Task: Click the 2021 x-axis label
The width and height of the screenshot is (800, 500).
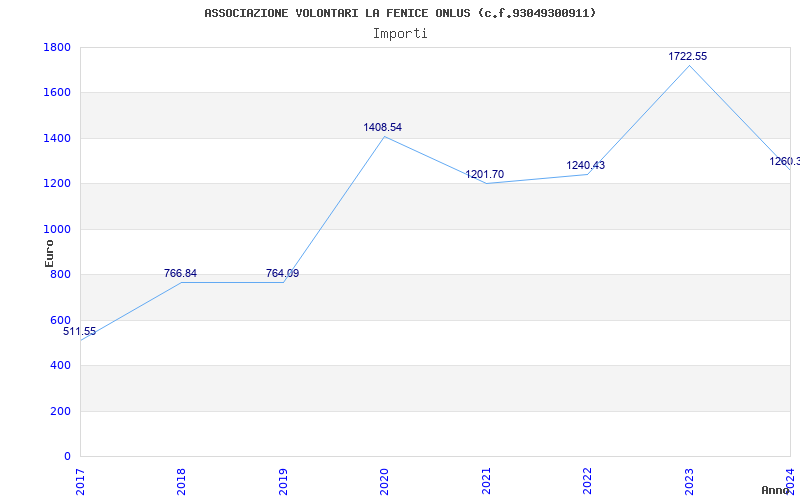Action: [486, 481]
